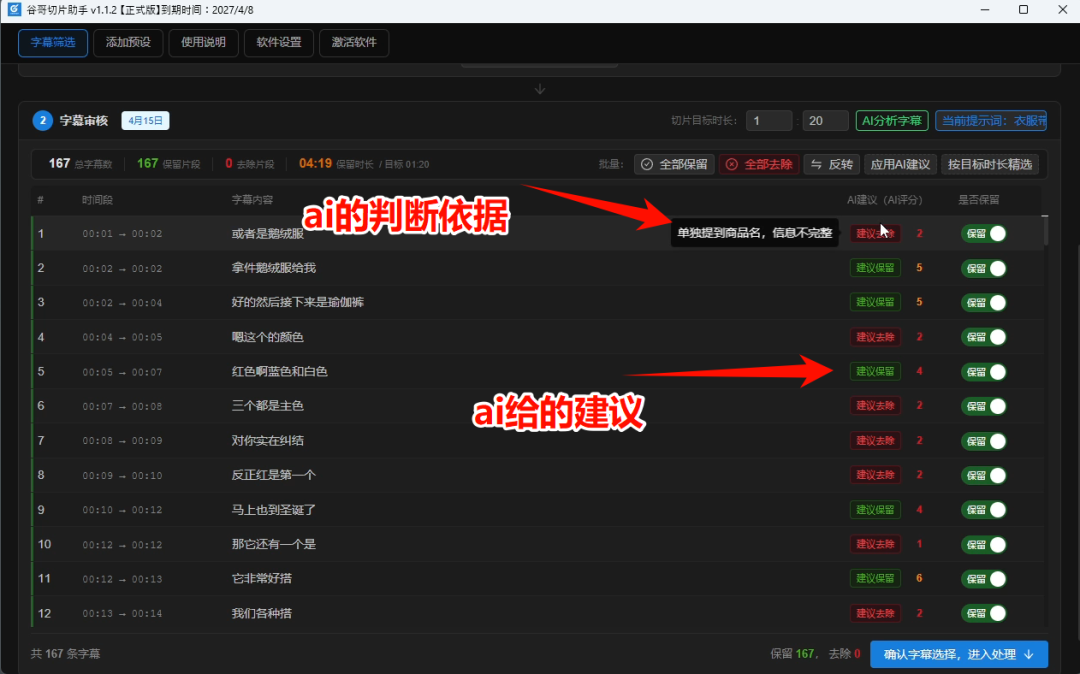Click the AI建议 (AI评分) column header

[x=884, y=200]
